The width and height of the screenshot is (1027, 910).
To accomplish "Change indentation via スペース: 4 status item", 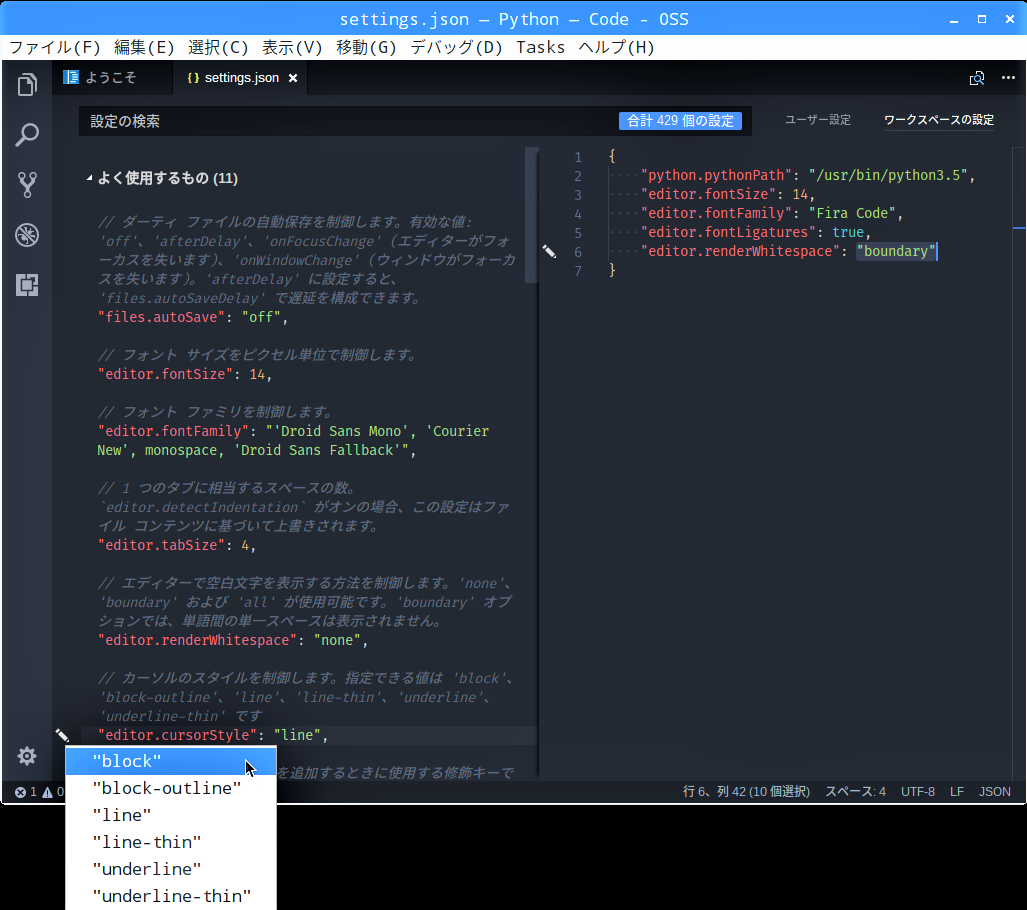I will [x=855, y=792].
